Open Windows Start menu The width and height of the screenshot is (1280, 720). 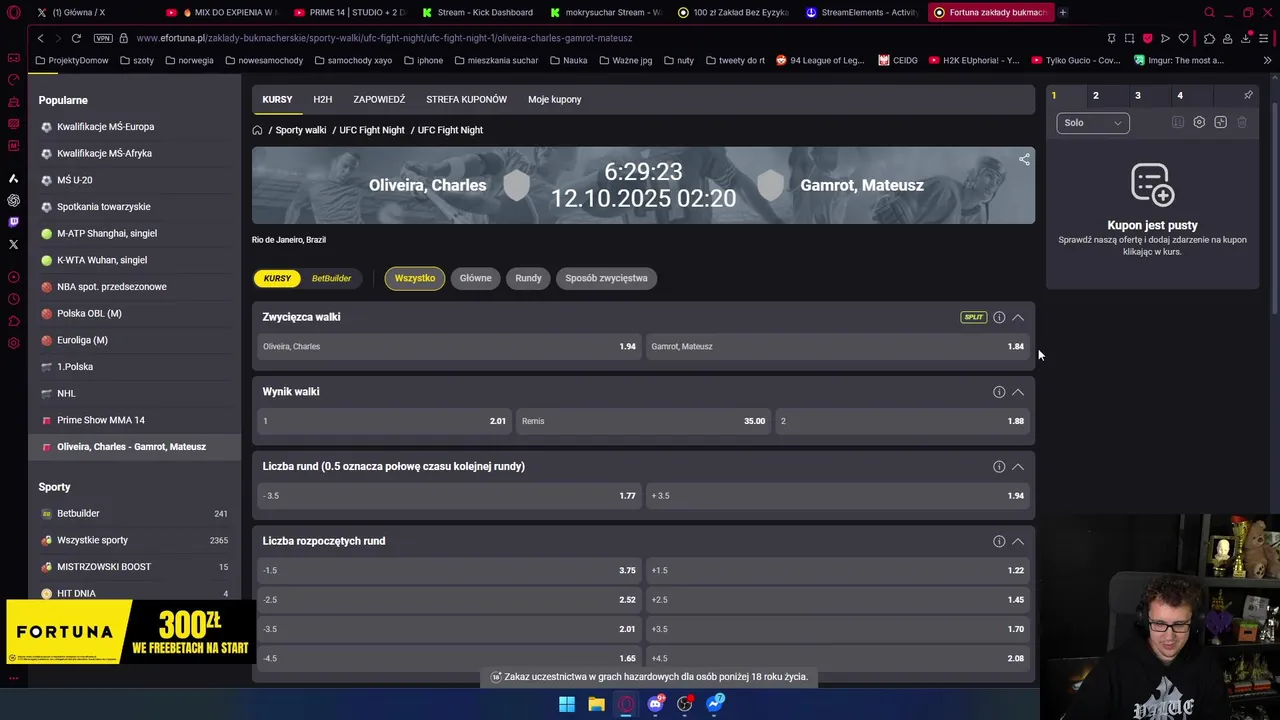click(567, 704)
